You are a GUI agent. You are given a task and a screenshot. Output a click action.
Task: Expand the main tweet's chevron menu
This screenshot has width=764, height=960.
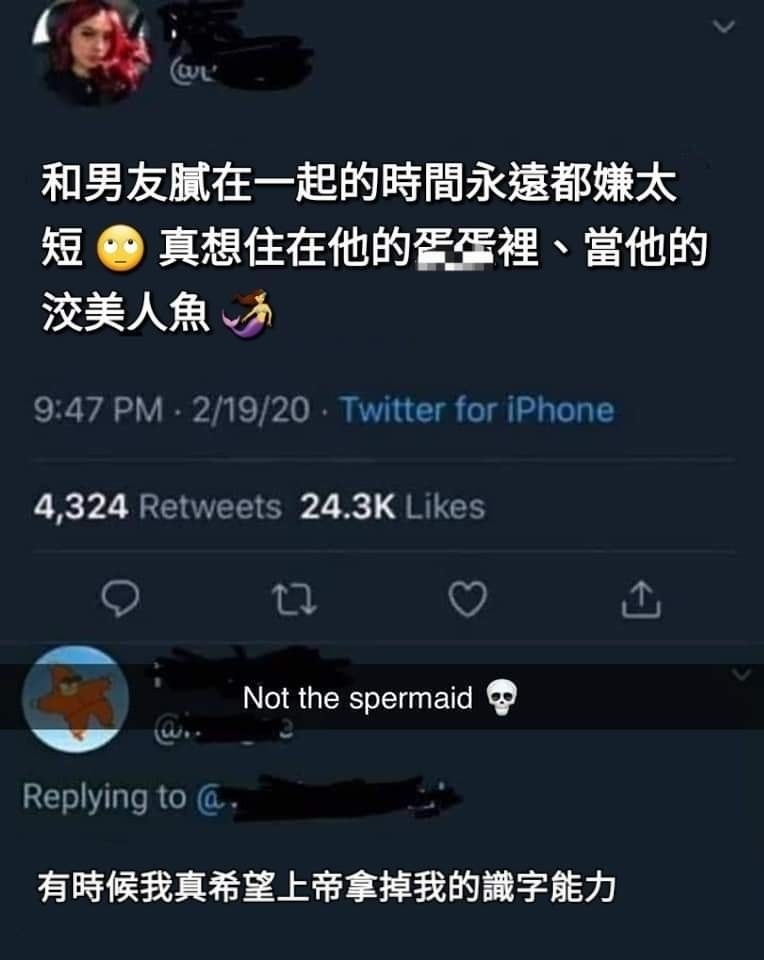(725, 26)
